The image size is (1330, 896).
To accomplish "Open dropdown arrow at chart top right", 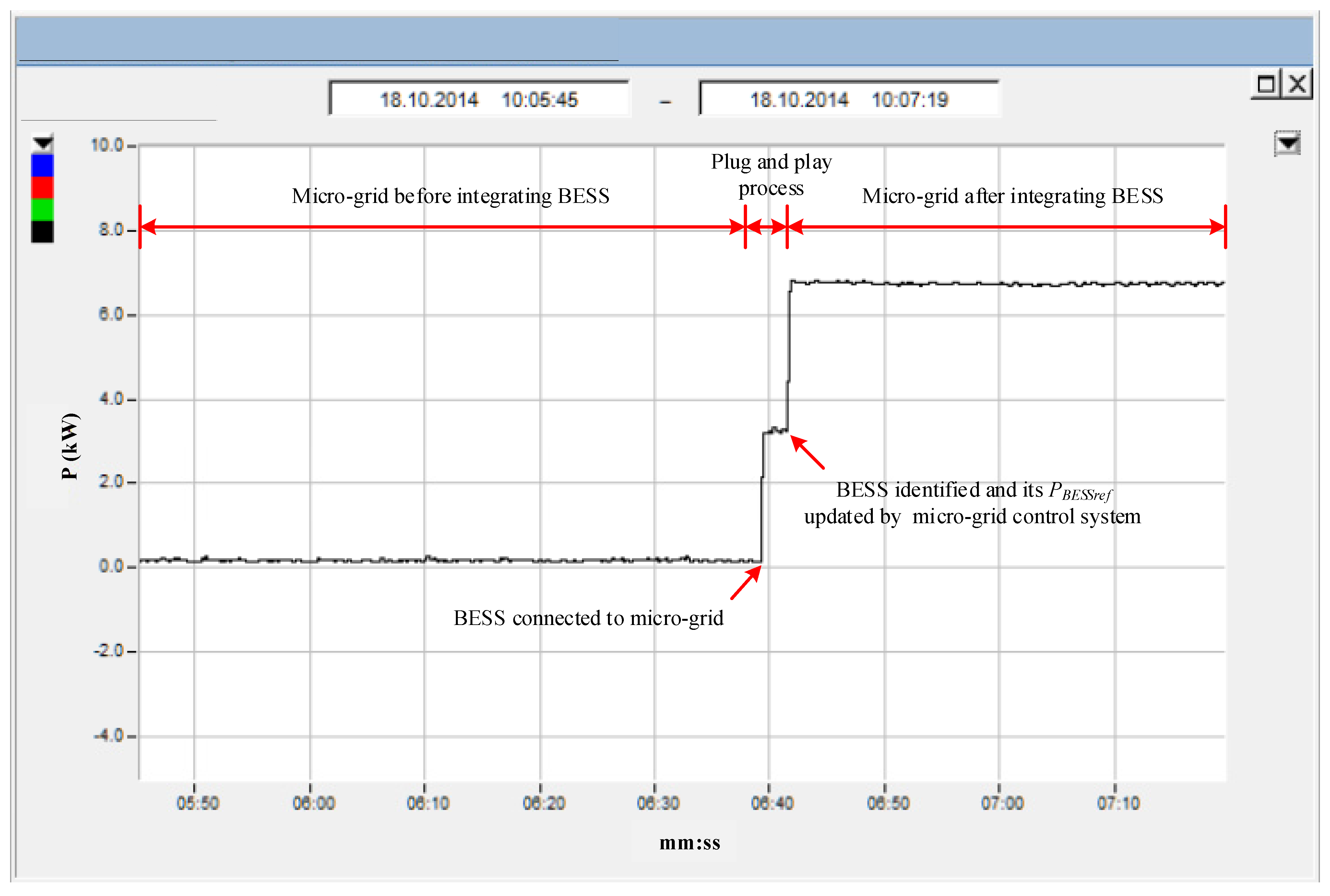I will pos(1287,143).
